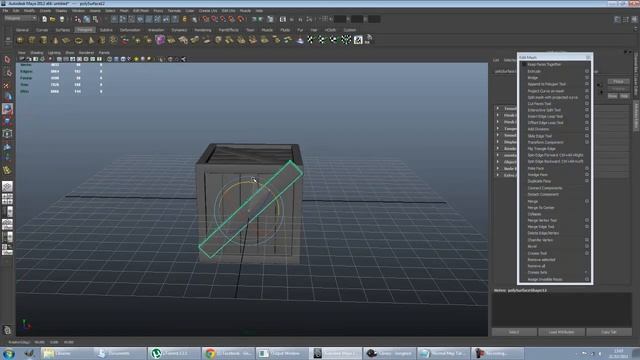This screenshot has height=360, width=640.
Task: Open the menu set dropdown showing Polygons
Action: [x=20, y=18]
